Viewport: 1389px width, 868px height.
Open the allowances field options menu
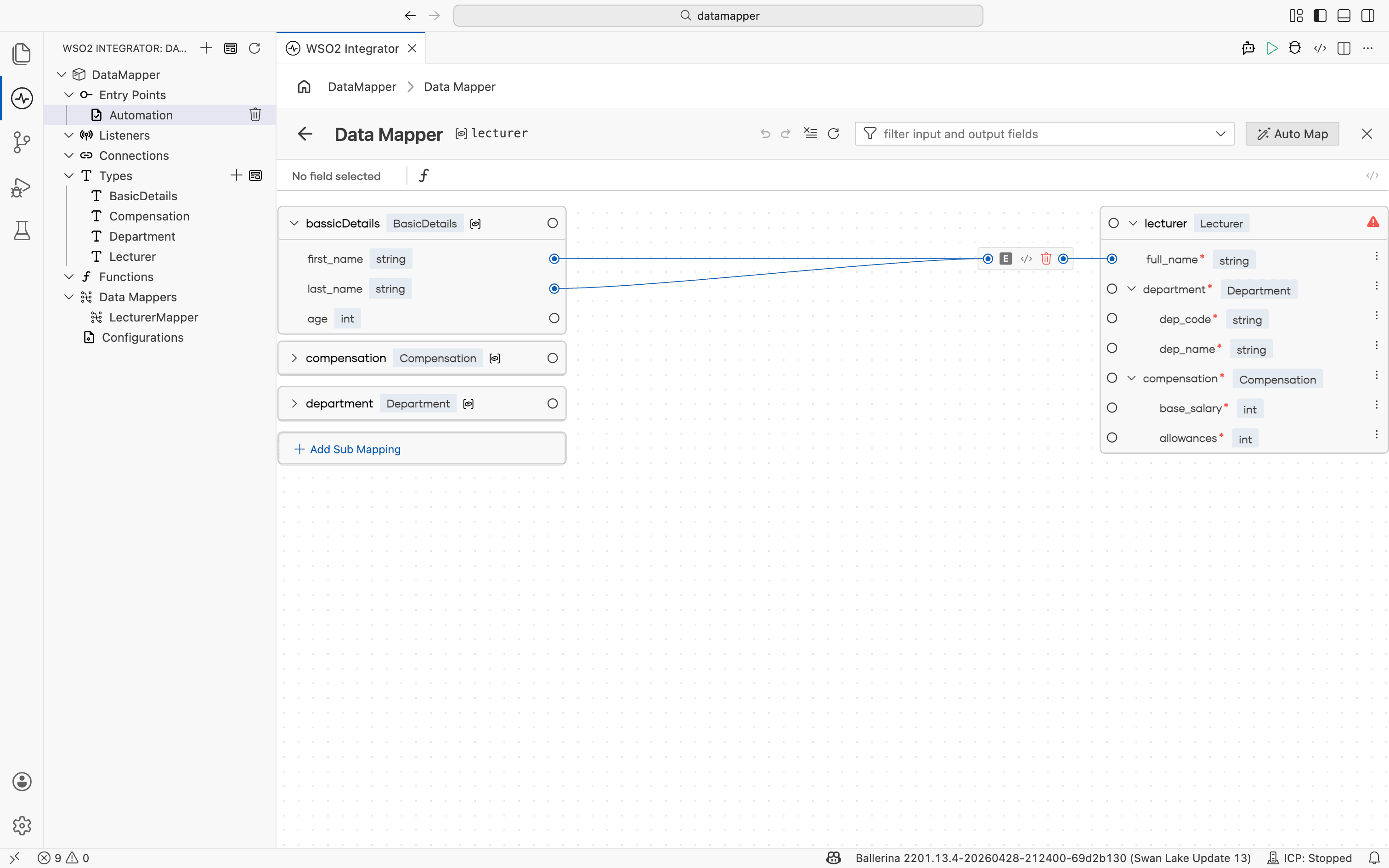1377,434
